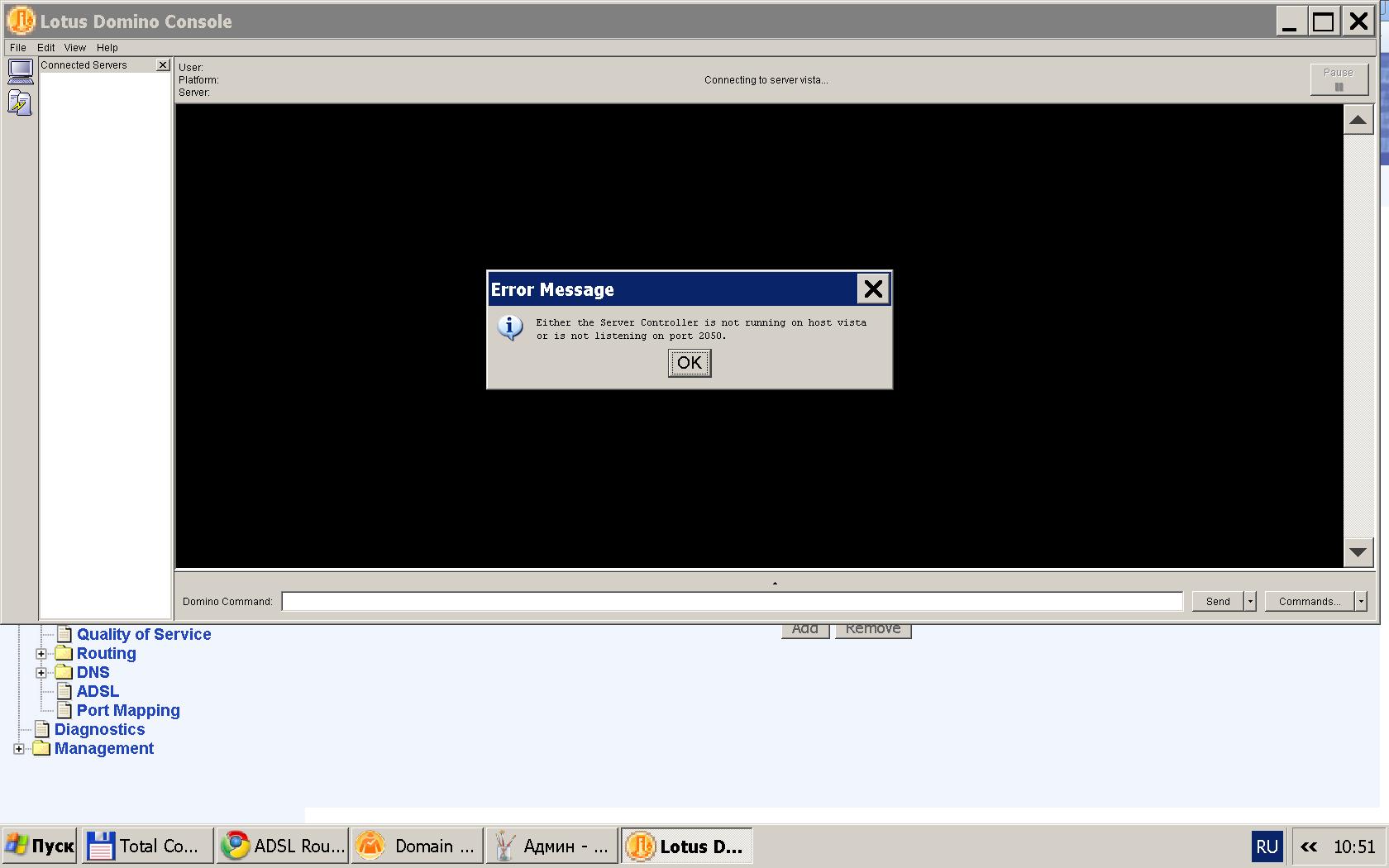Image resolution: width=1389 pixels, height=868 pixels.
Task: Open the Help menu
Action: click(107, 48)
